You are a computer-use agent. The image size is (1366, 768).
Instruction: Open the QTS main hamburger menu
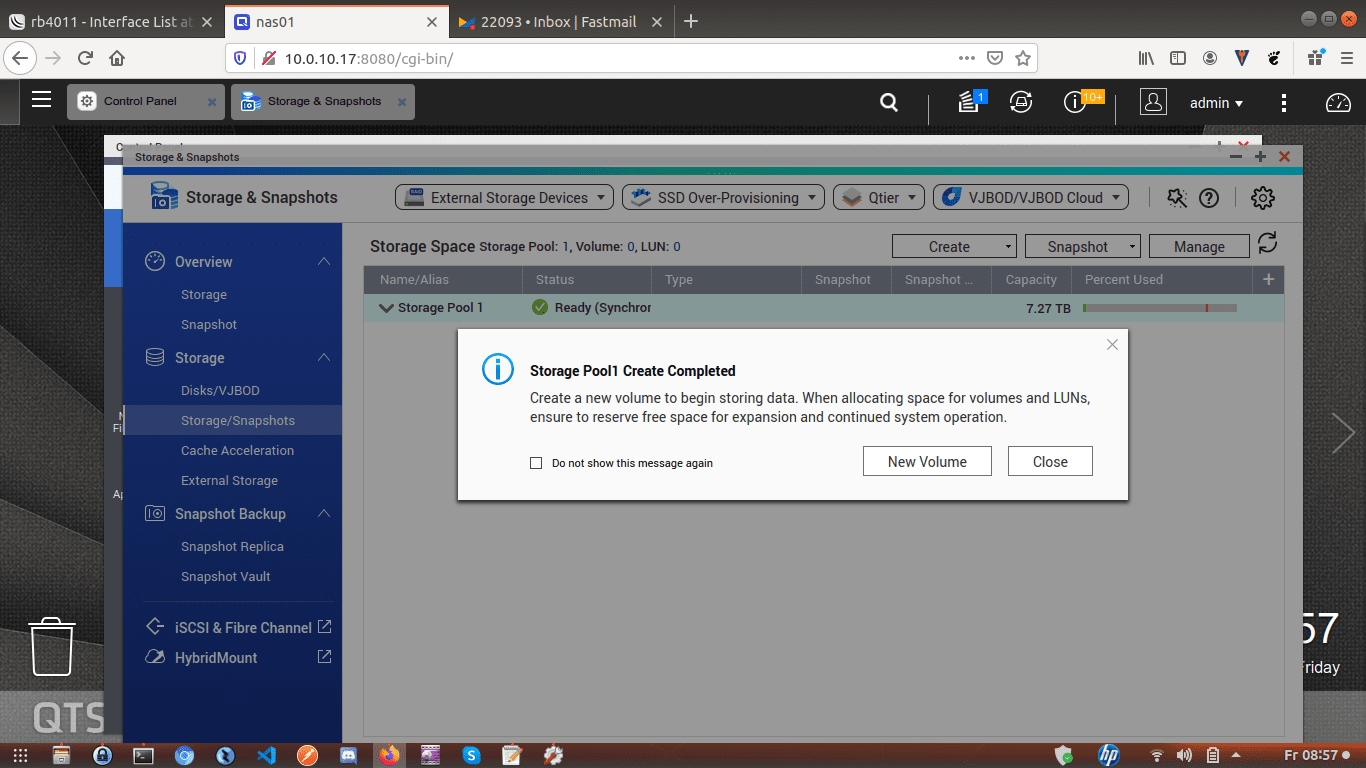(41, 99)
